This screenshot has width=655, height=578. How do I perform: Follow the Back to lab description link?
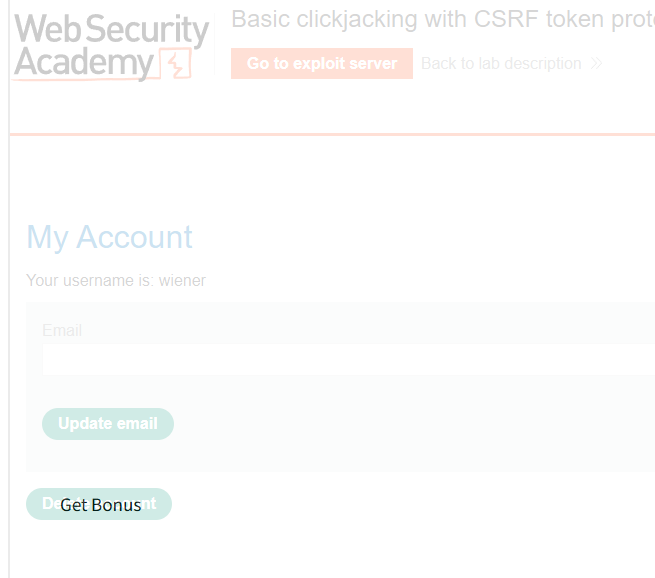pyautogui.click(x=501, y=63)
